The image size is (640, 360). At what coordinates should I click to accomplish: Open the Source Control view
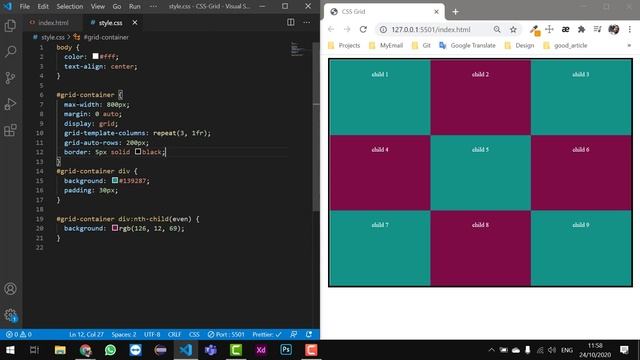[x=10, y=78]
